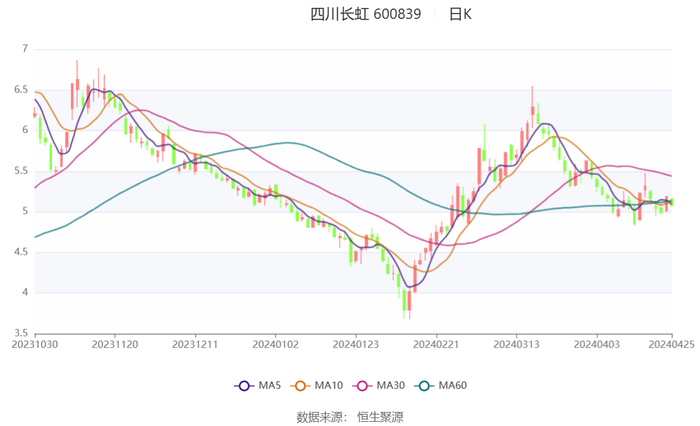Click the 四川长虹 600839 stock title
This screenshot has height=426, width=700.
pos(365,15)
